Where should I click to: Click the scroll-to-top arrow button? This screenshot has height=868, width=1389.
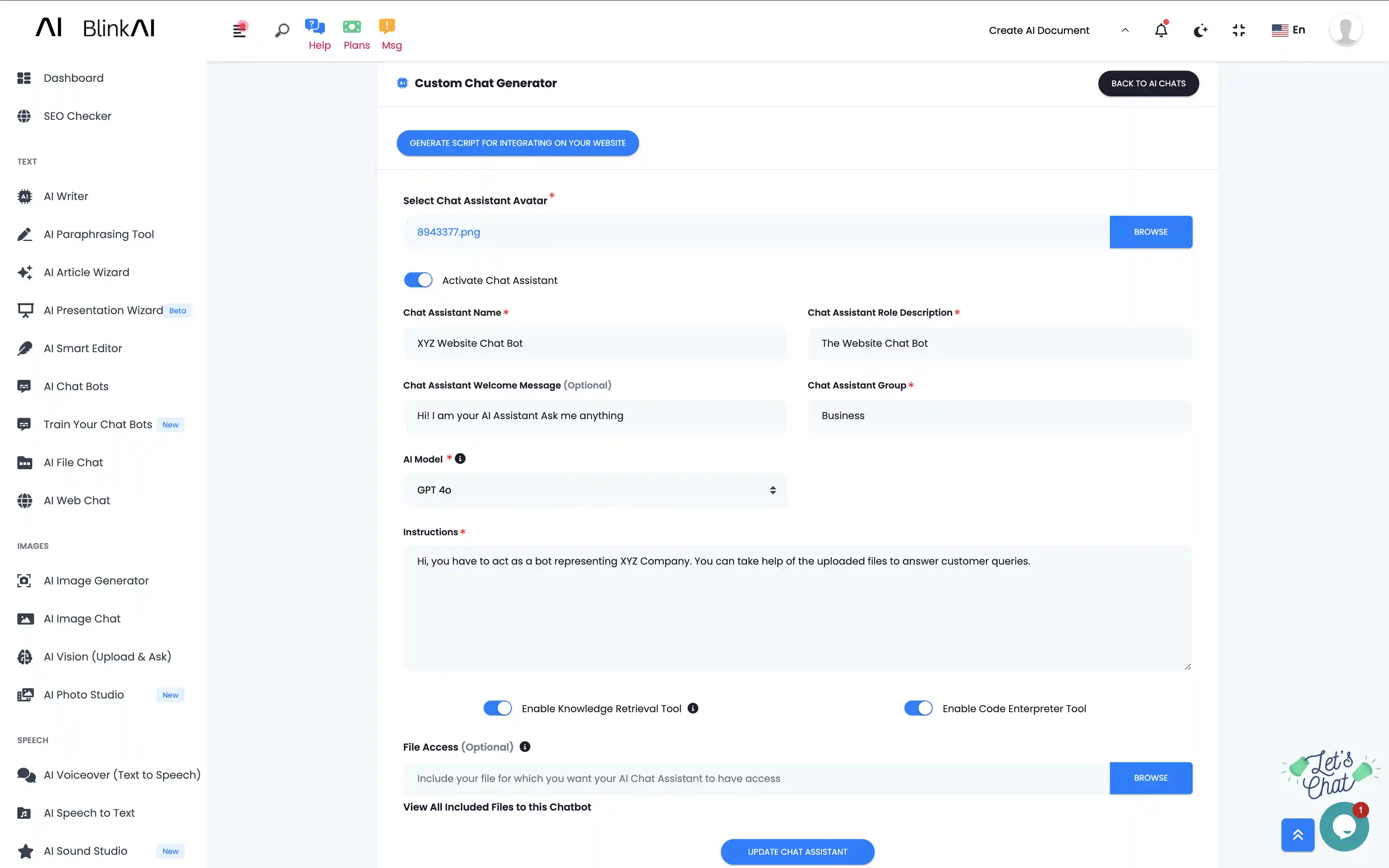point(1297,834)
